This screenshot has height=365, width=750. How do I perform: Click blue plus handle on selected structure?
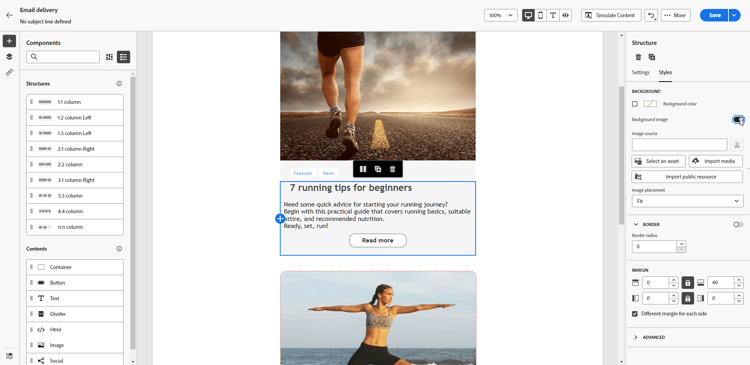coord(280,219)
